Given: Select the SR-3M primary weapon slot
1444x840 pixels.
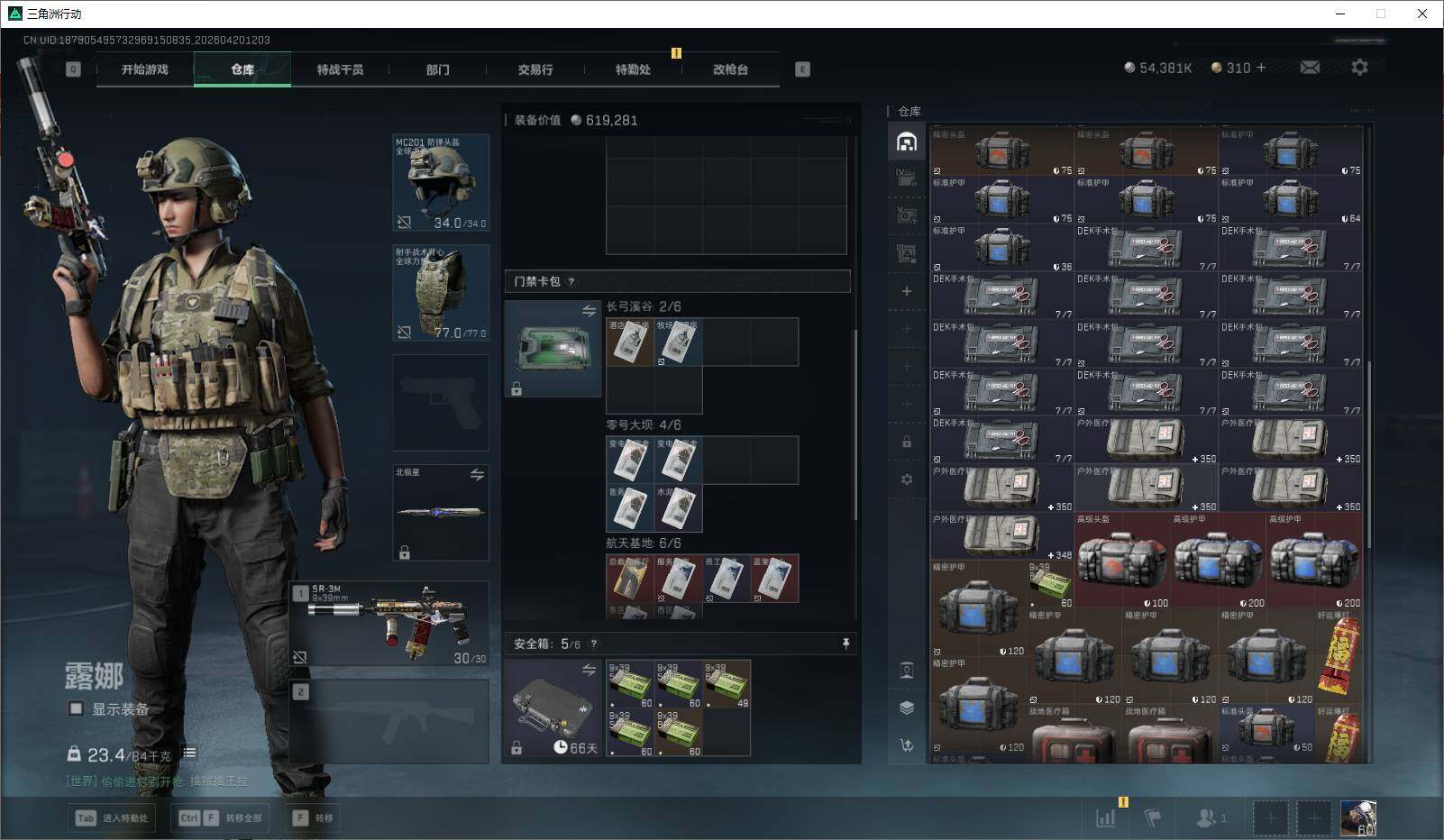Looking at the screenshot, I should pyautogui.click(x=389, y=623).
